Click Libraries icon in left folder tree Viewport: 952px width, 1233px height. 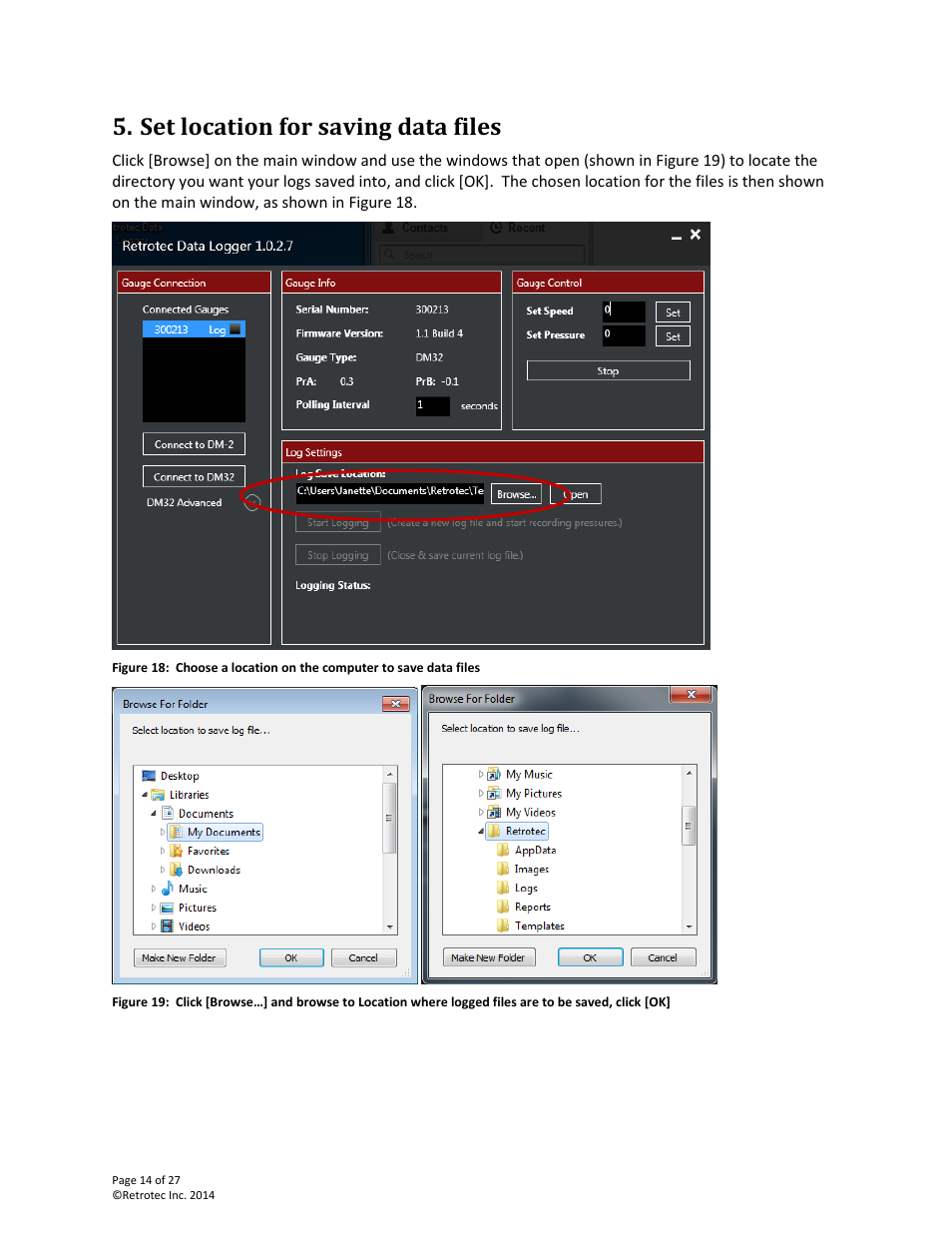click(x=158, y=795)
